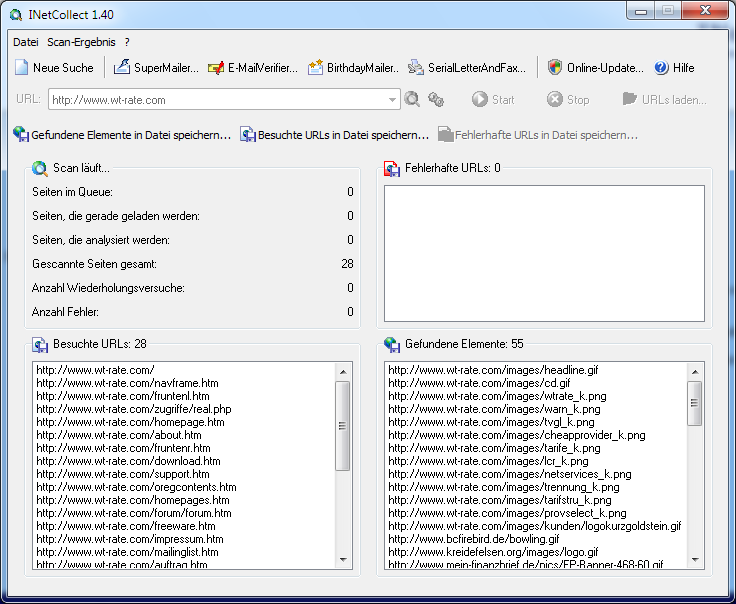736x604 pixels.
Task: Select http://www.wt-rate.com/zugriffe/real.php entry
Action: (134, 409)
